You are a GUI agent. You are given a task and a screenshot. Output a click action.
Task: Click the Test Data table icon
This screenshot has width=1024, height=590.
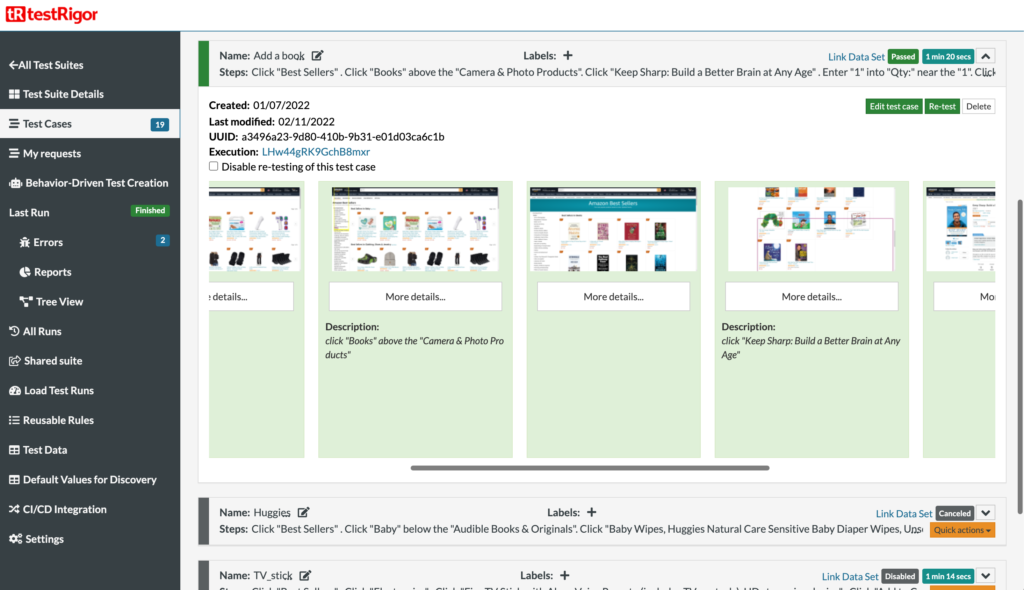point(14,450)
